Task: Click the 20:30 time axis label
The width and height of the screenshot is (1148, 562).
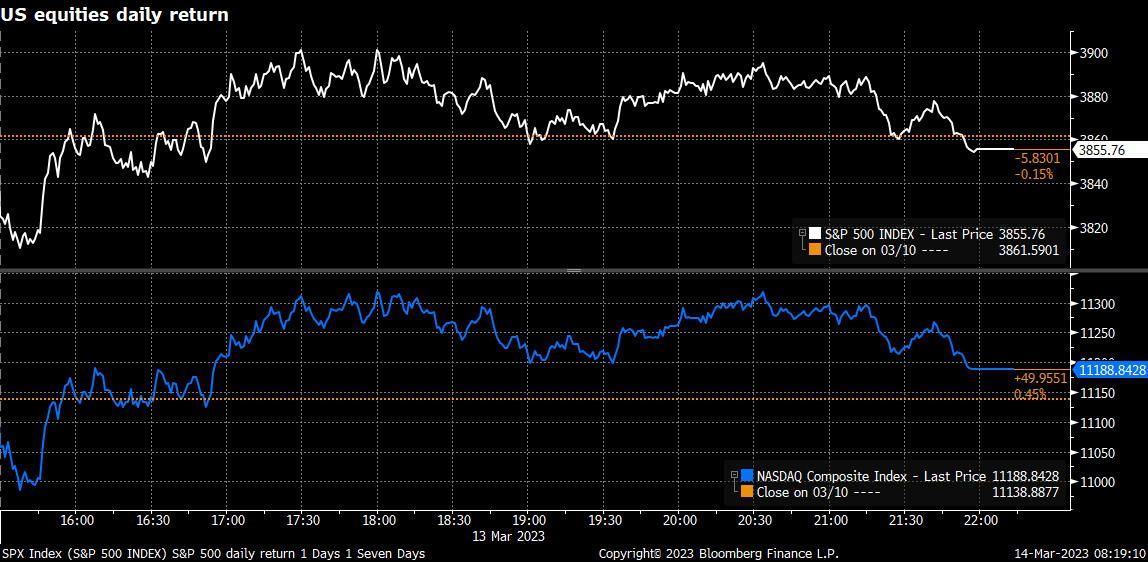Action: 754,520
